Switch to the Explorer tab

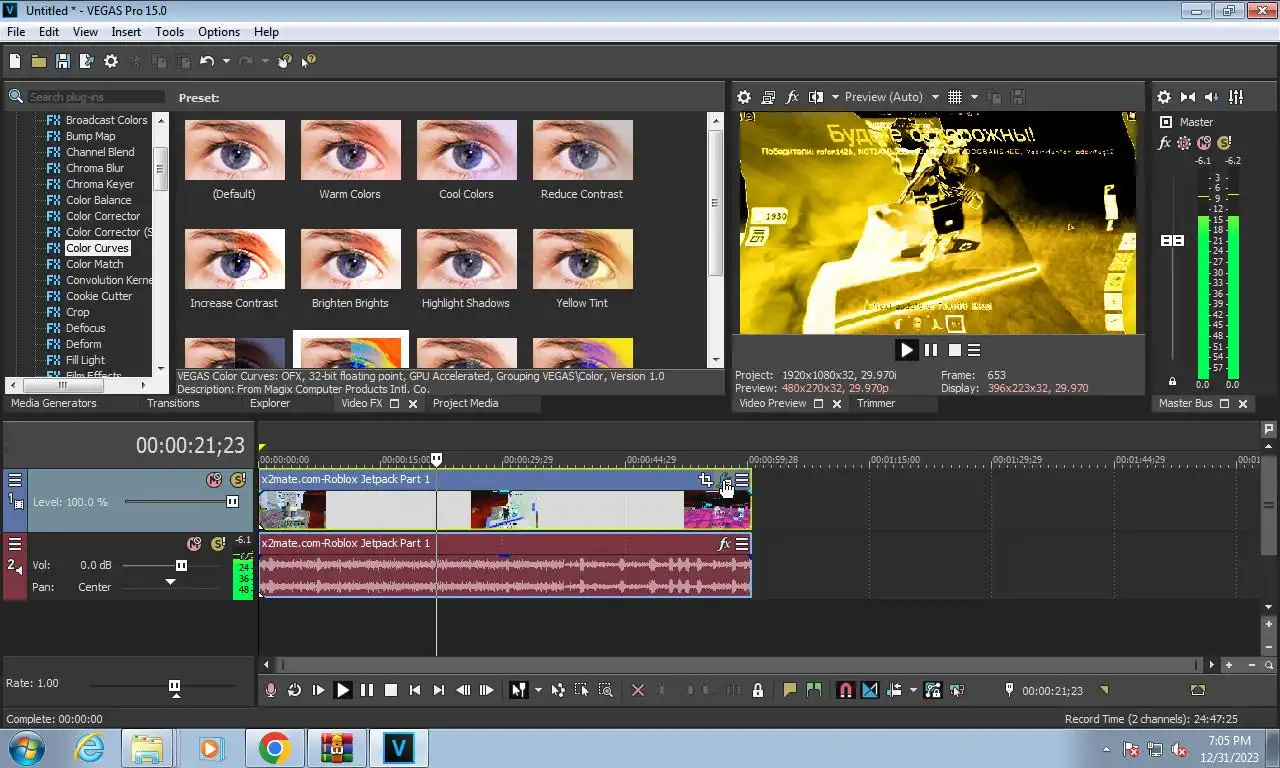coord(270,403)
